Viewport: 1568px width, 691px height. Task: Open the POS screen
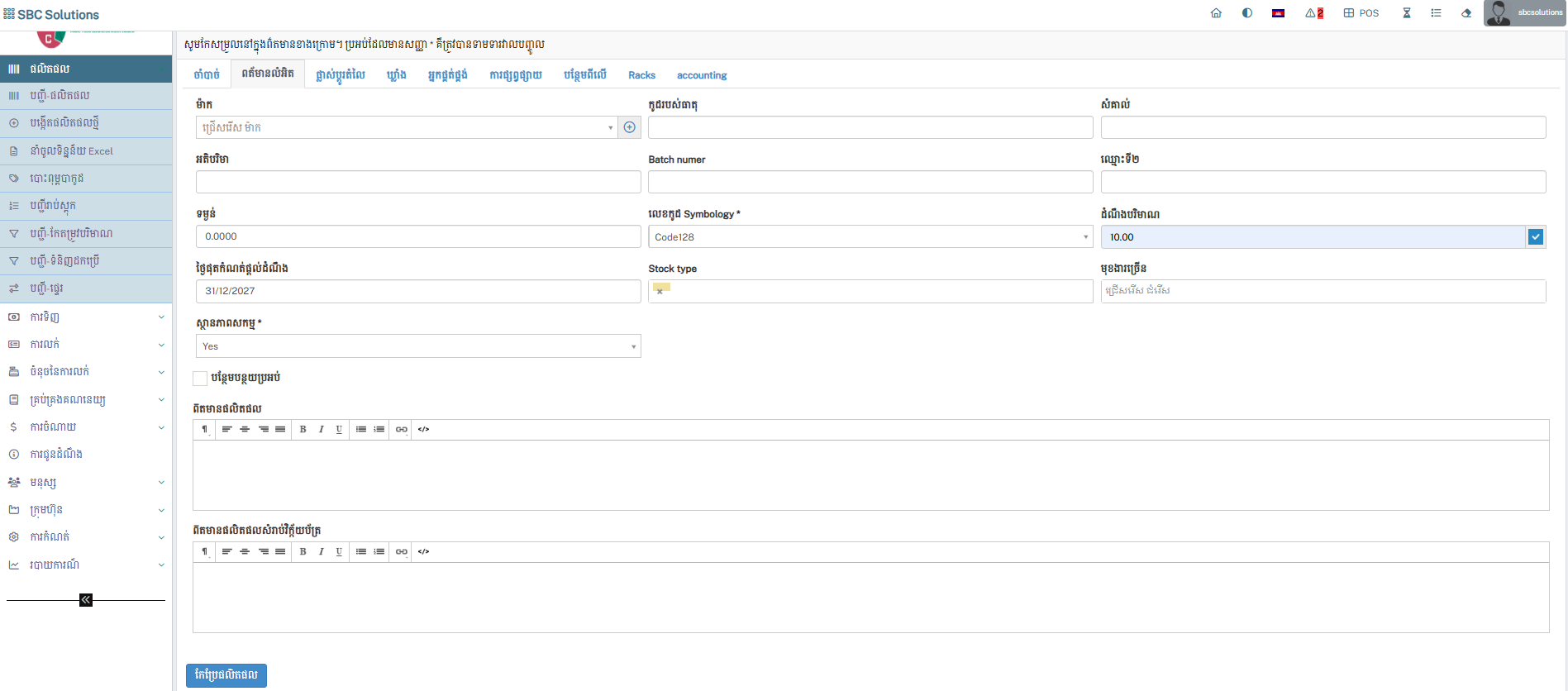pyautogui.click(x=1361, y=13)
